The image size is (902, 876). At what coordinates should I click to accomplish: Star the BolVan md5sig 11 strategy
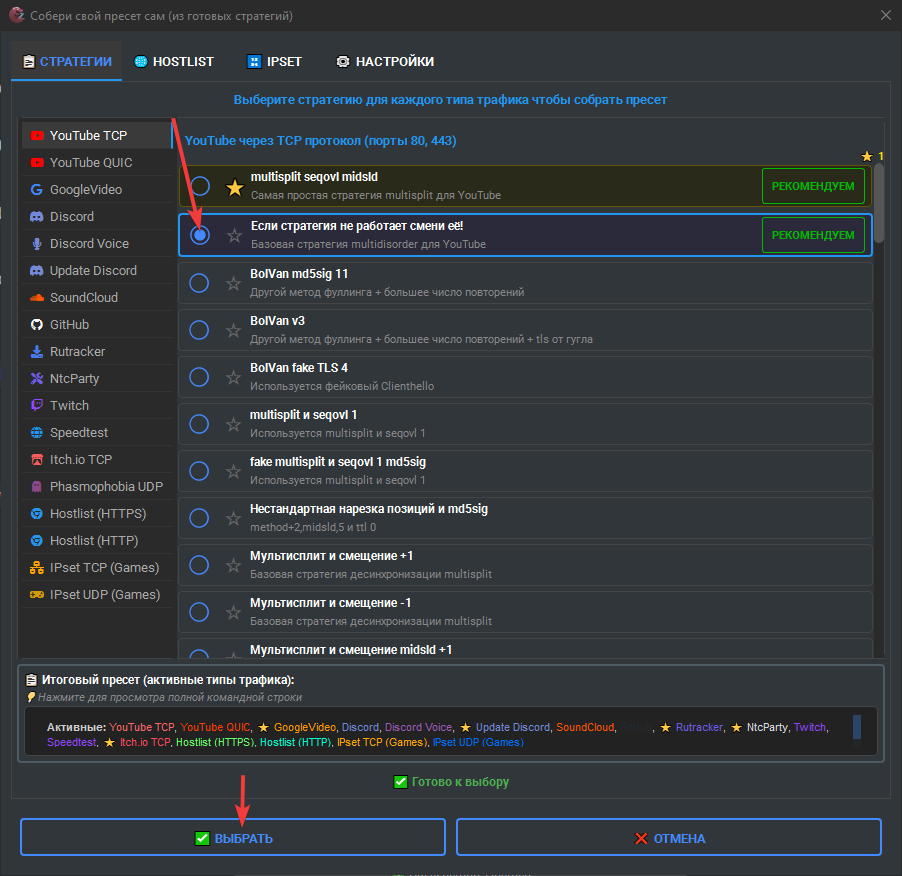click(x=233, y=284)
